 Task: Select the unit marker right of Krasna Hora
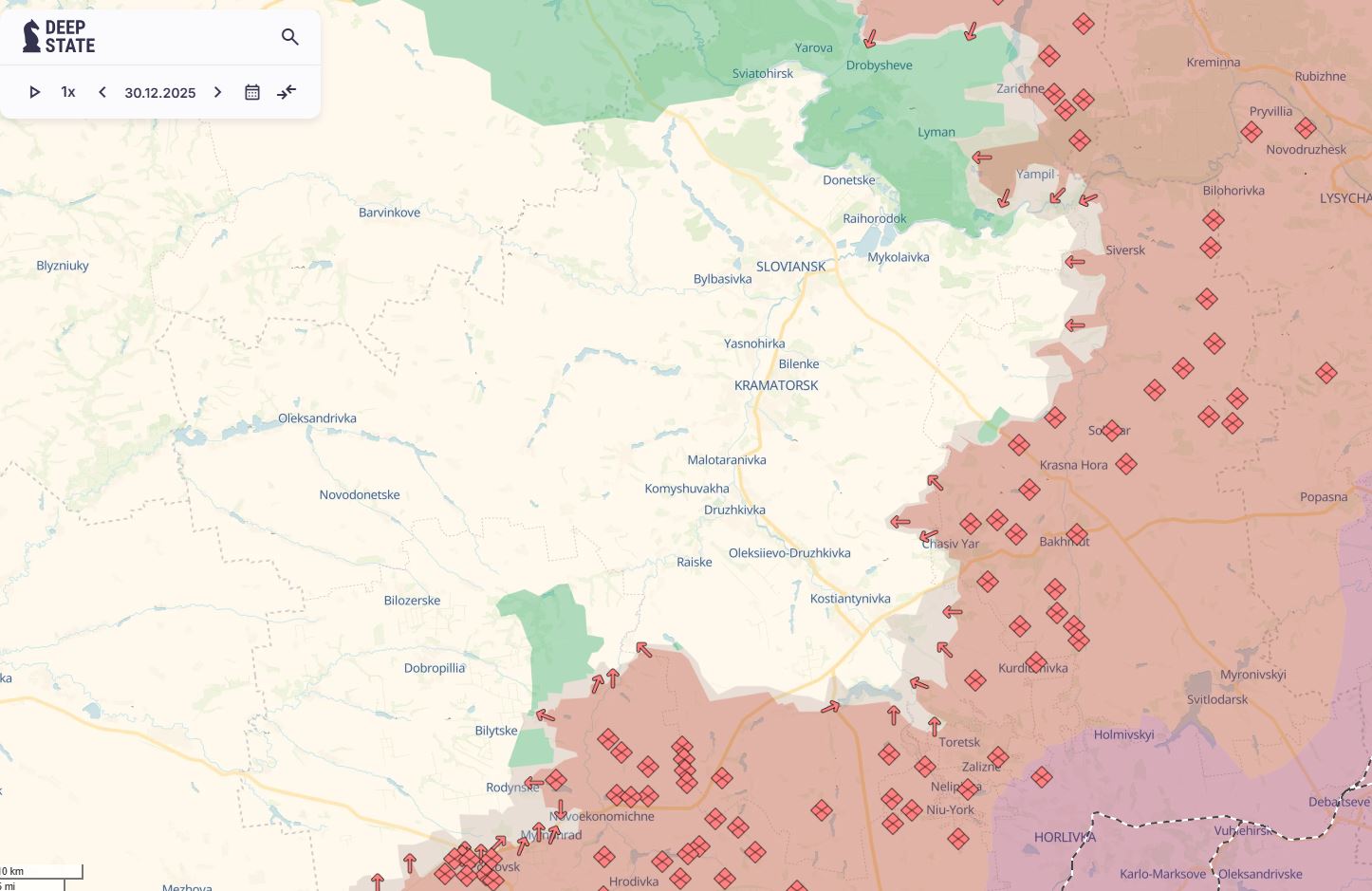point(1126,464)
